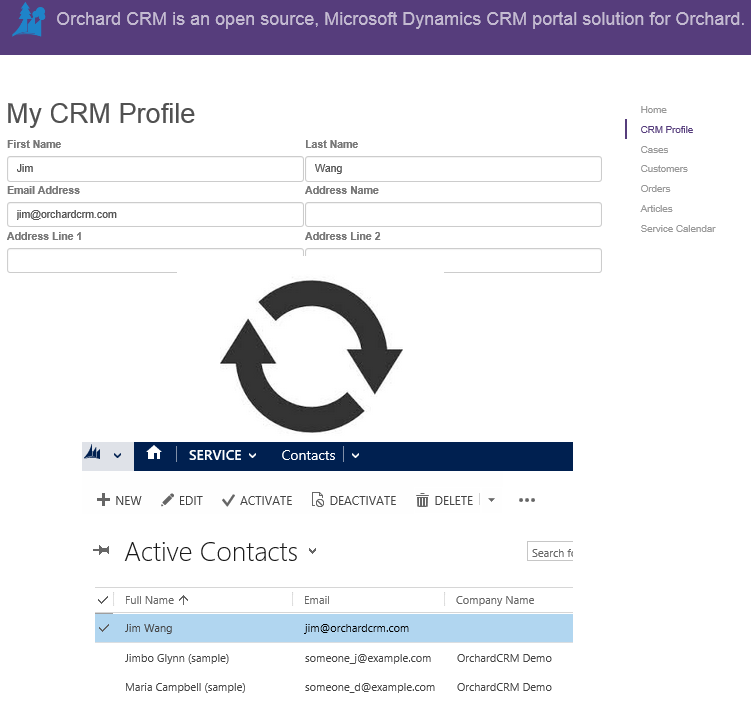This screenshot has width=751, height=703.
Task: Open the Jimbo Glynn (sample) contact
Action: pyautogui.click(x=177, y=658)
